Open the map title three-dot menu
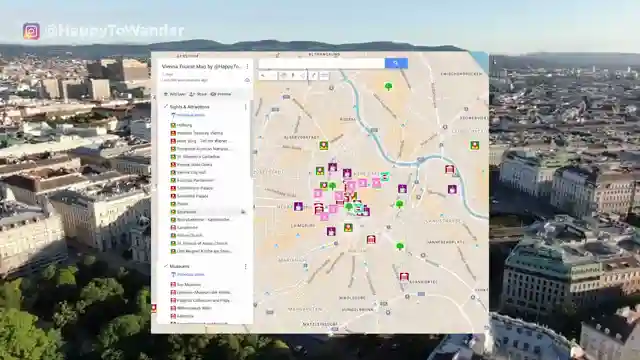The width and height of the screenshot is (640, 360). pos(247,66)
